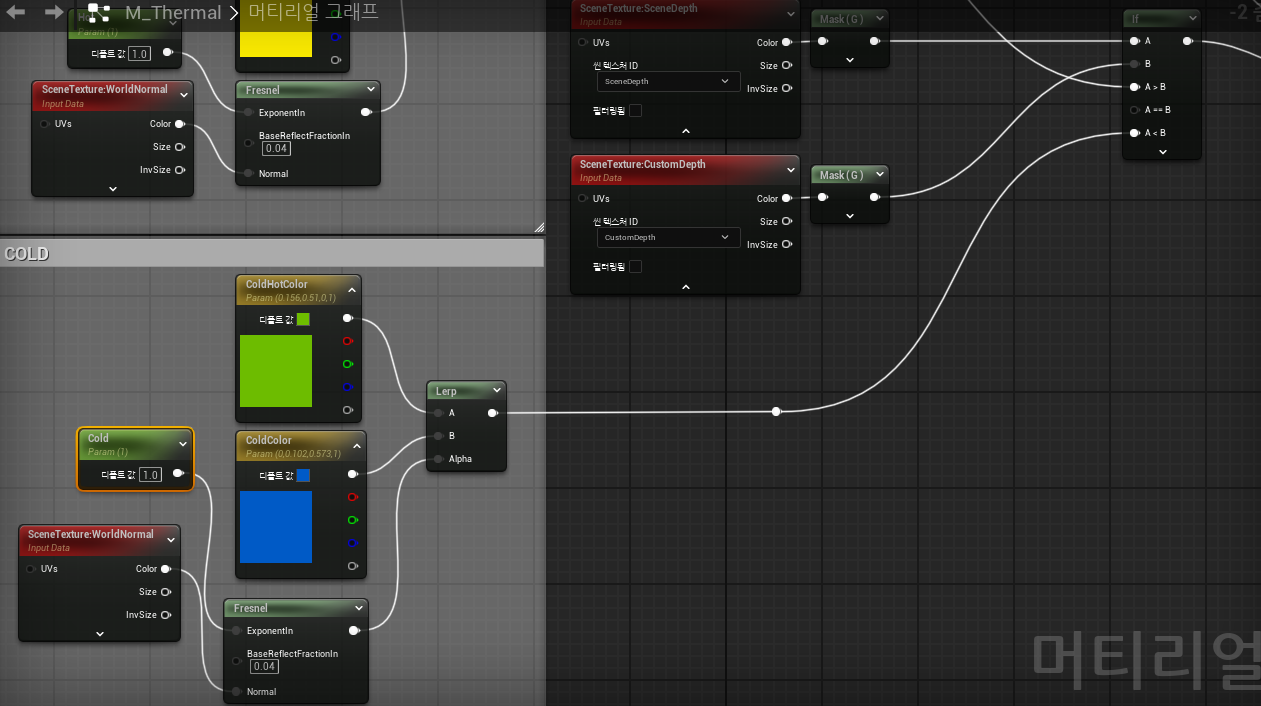Click the Cold parameter node's output pin
Image resolution: width=1261 pixels, height=706 pixels.
tap(178, 473)
